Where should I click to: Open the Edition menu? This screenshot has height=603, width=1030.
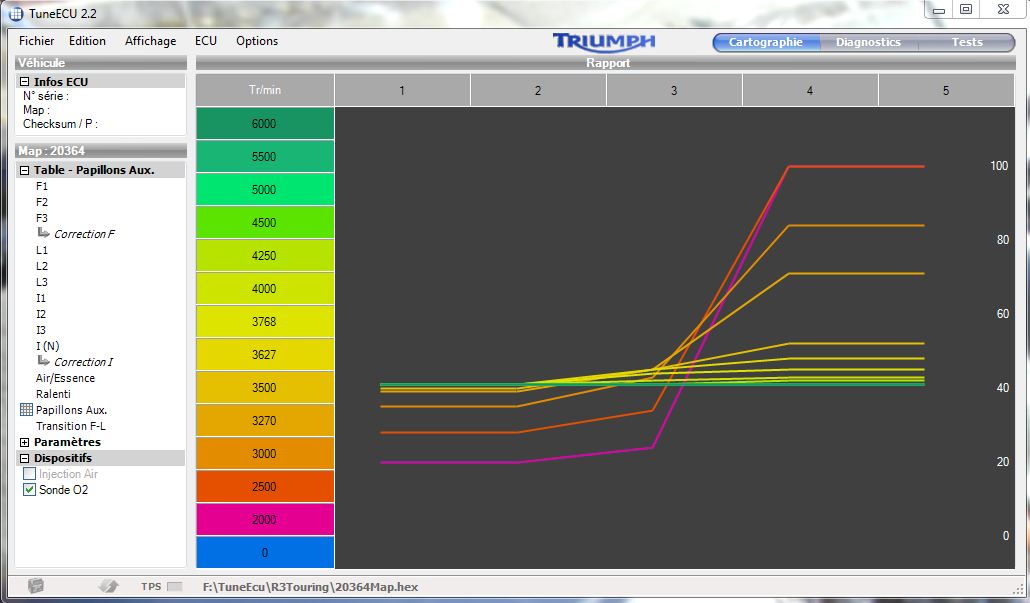click(87, 41)
